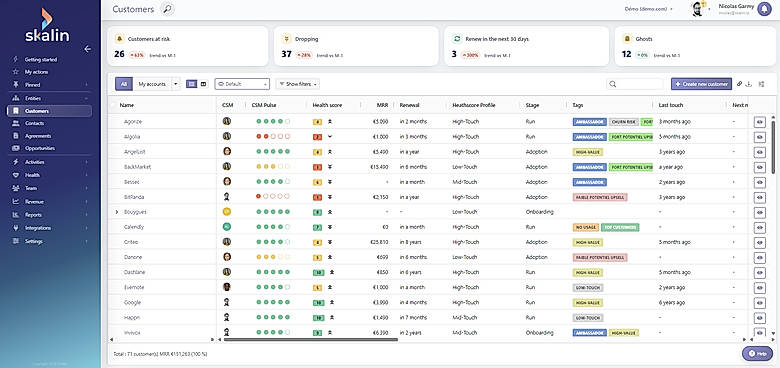Open the notifications bell
Image resolution: width=780 pixels, height=368 pixels.
(764, 9)
